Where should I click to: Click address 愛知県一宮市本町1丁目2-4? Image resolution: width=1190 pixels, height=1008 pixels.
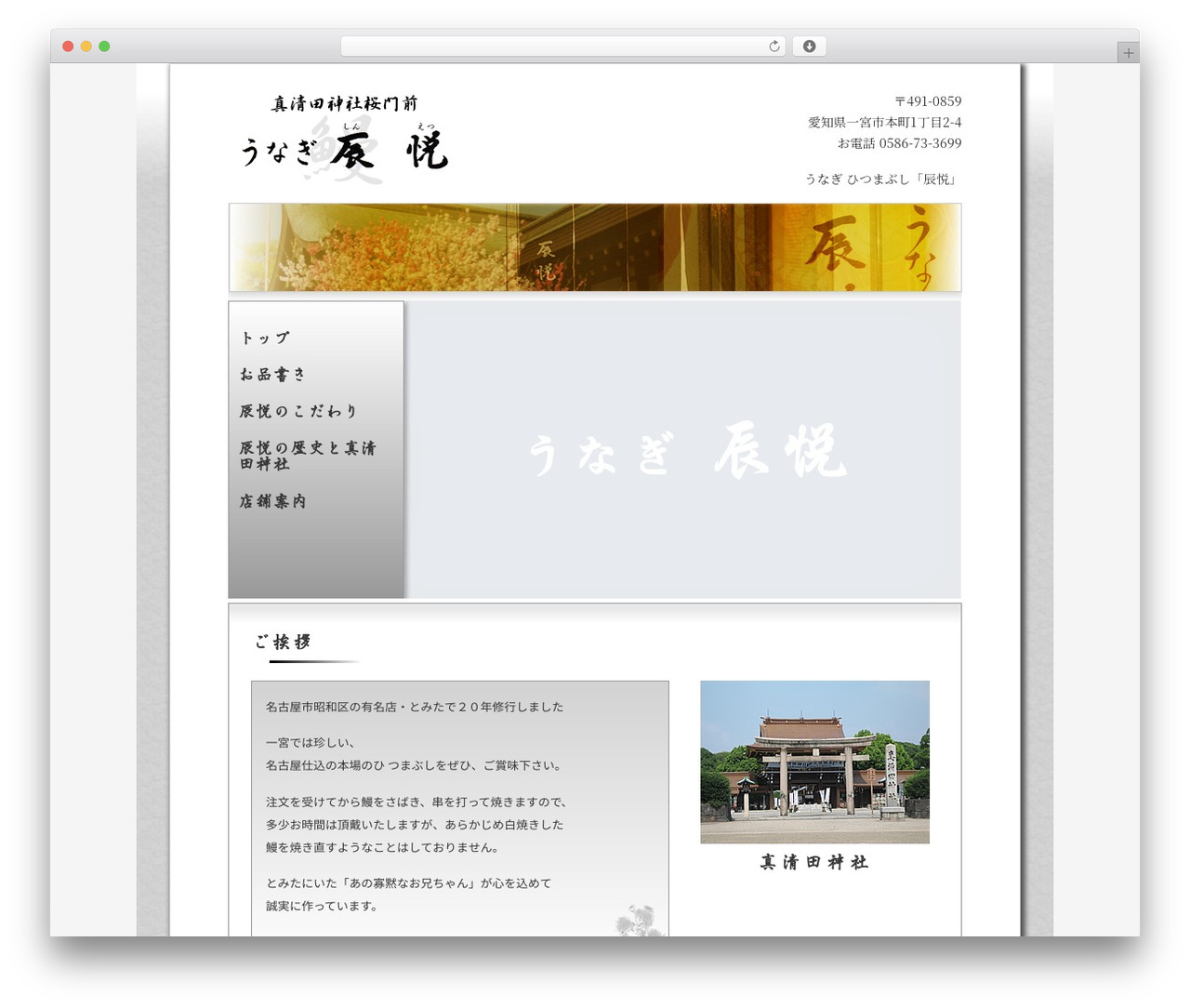click(x=884, y=122)
